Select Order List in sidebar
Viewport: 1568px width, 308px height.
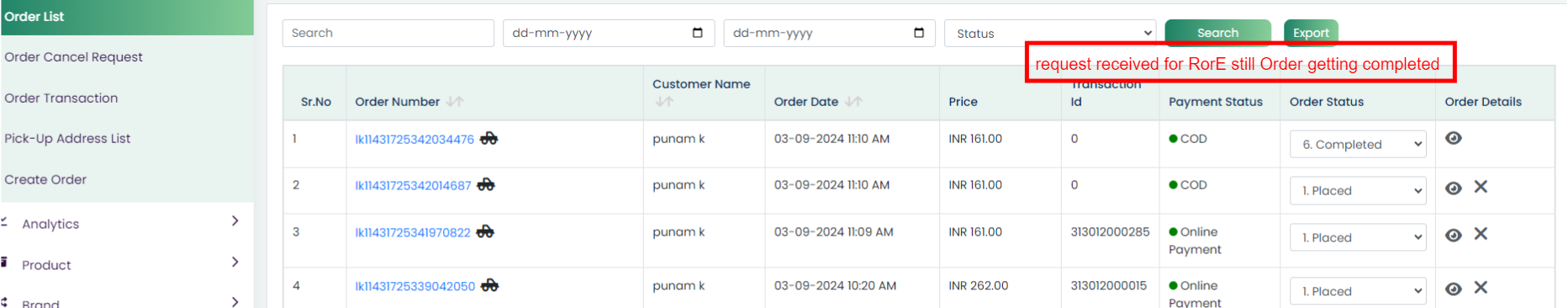click(127, 17)
